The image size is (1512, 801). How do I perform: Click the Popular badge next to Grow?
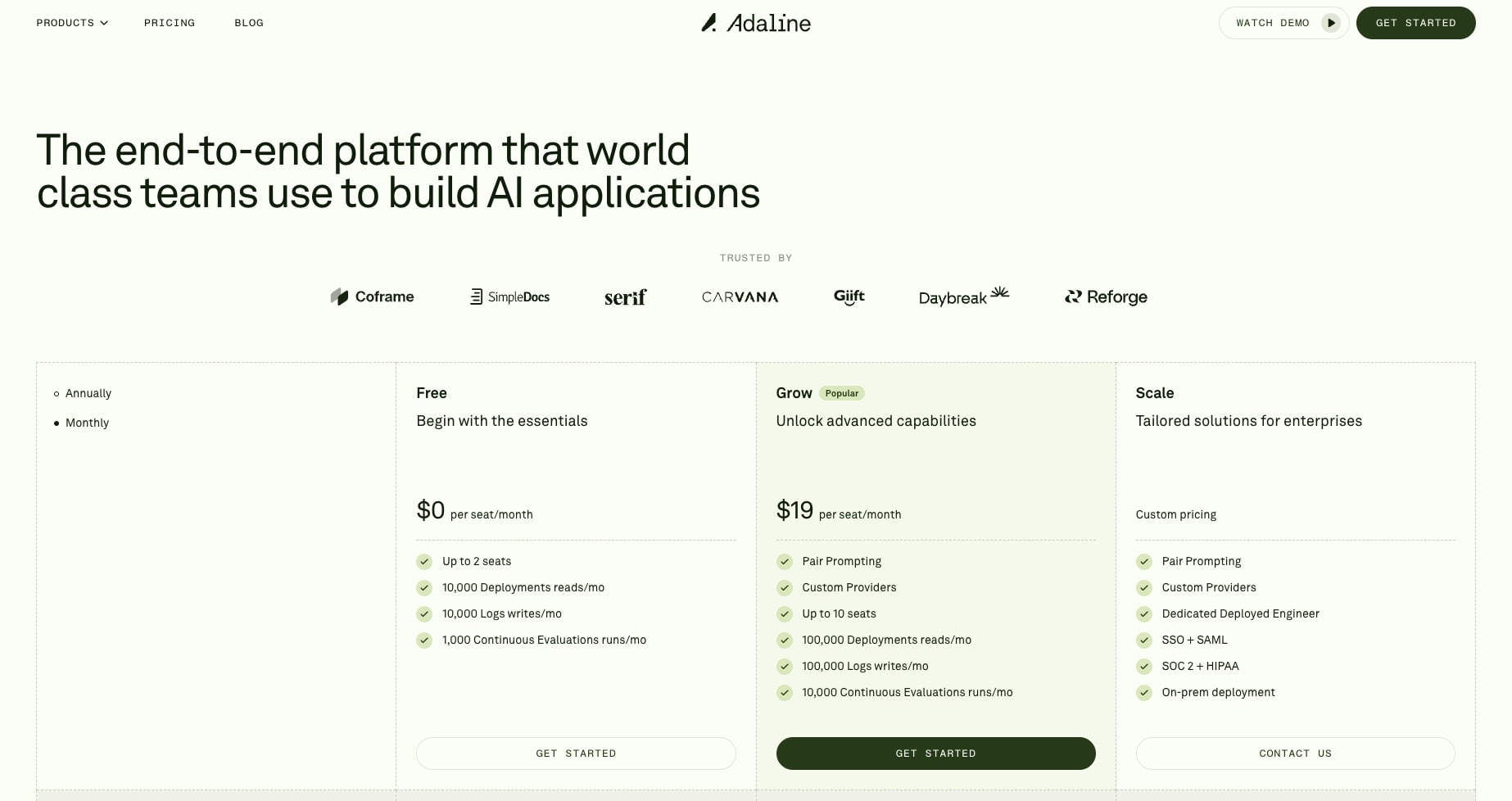[842, 393]
